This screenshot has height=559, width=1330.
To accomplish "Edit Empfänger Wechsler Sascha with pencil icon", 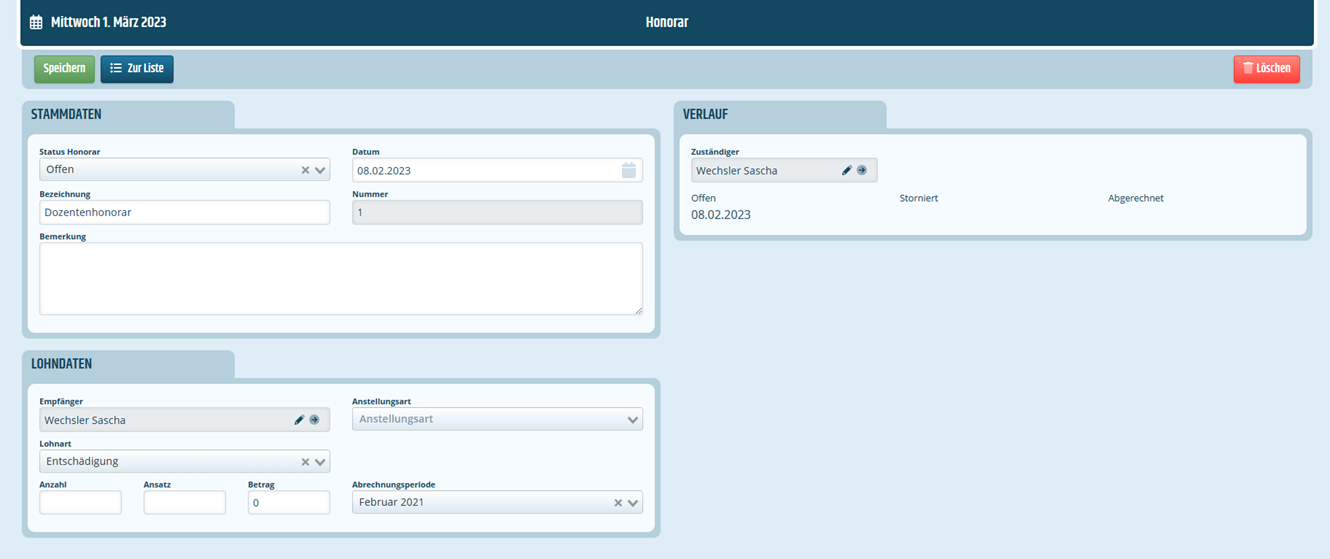I will click(299, 420).
